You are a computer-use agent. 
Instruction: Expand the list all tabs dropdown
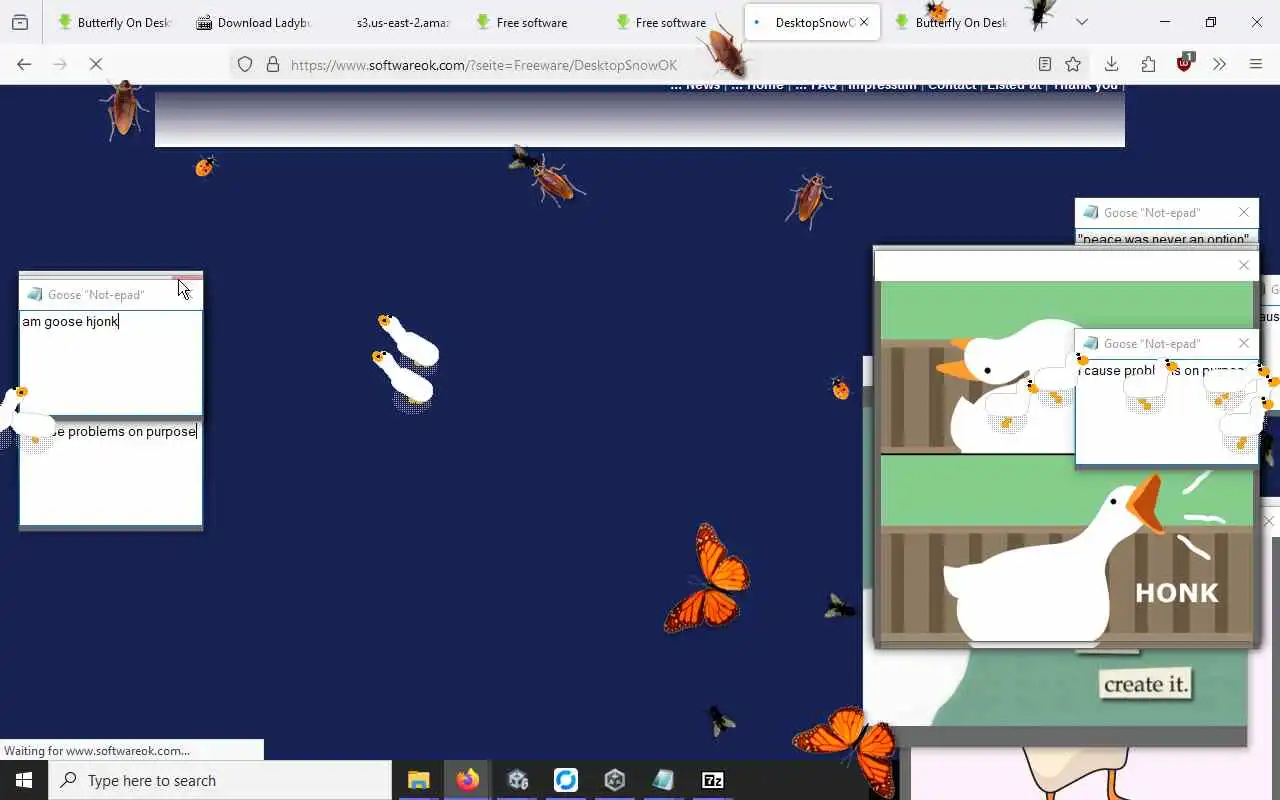1082,22
